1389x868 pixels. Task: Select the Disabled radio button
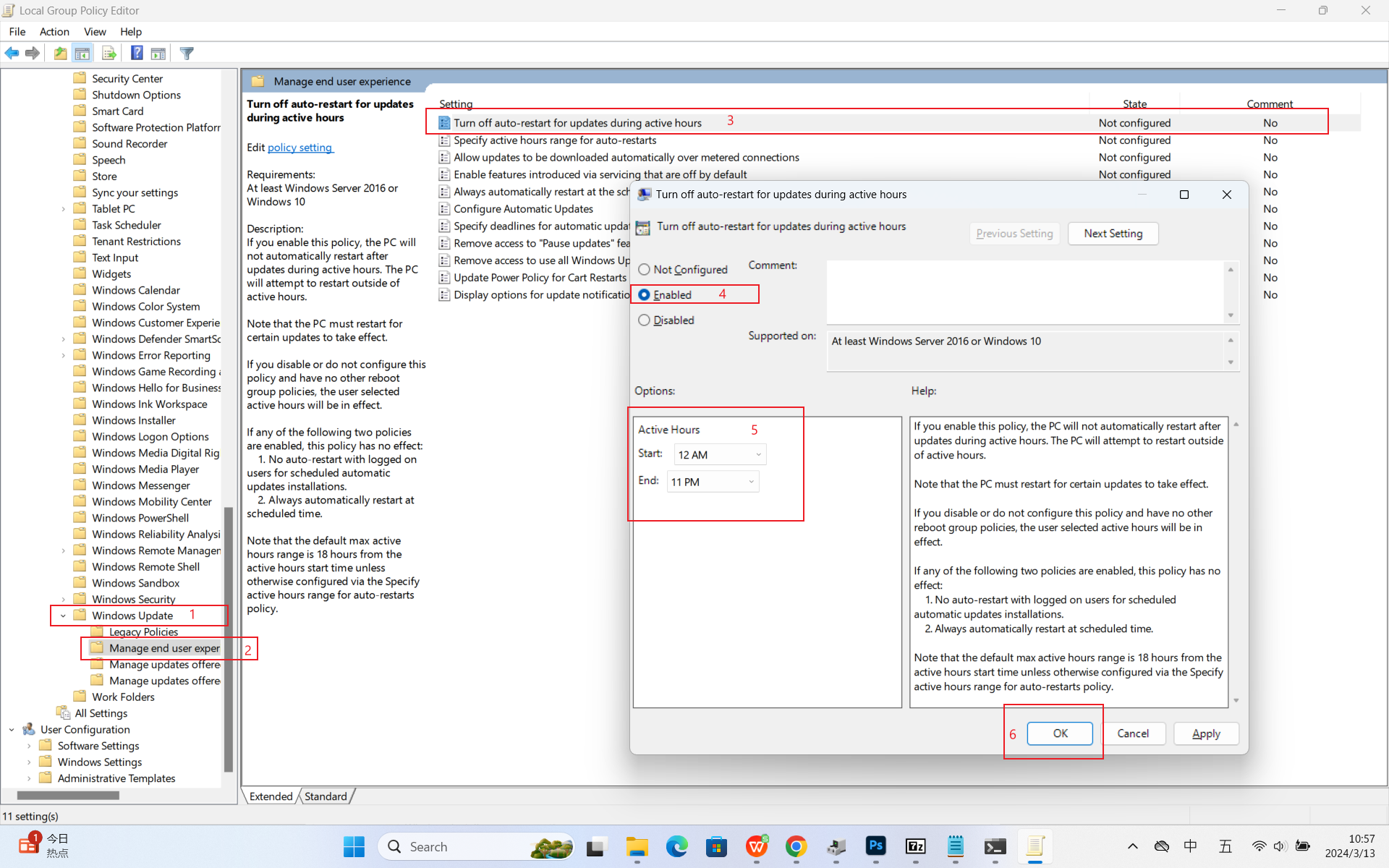click(x=645, y=320)
